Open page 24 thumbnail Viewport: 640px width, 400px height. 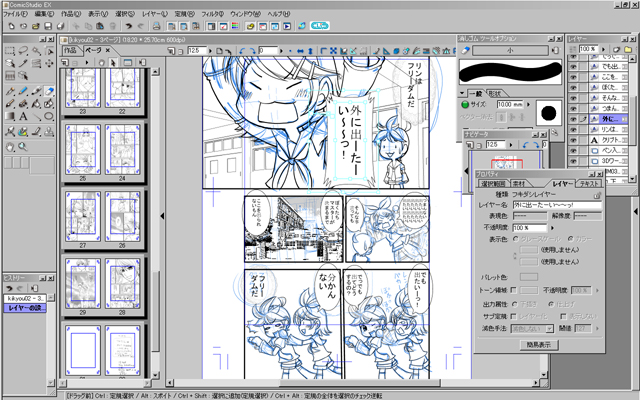[x=122, y=150]
